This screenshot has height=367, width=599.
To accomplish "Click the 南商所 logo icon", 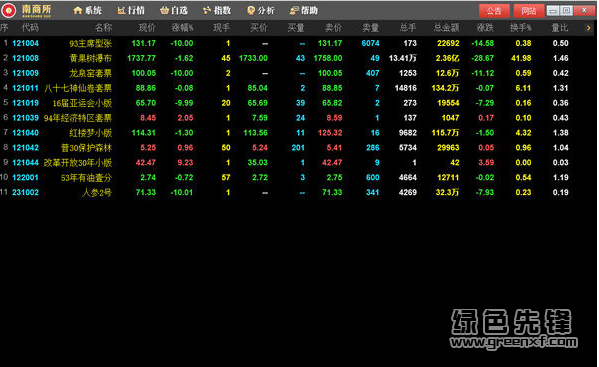I will [x=8, y=10].
